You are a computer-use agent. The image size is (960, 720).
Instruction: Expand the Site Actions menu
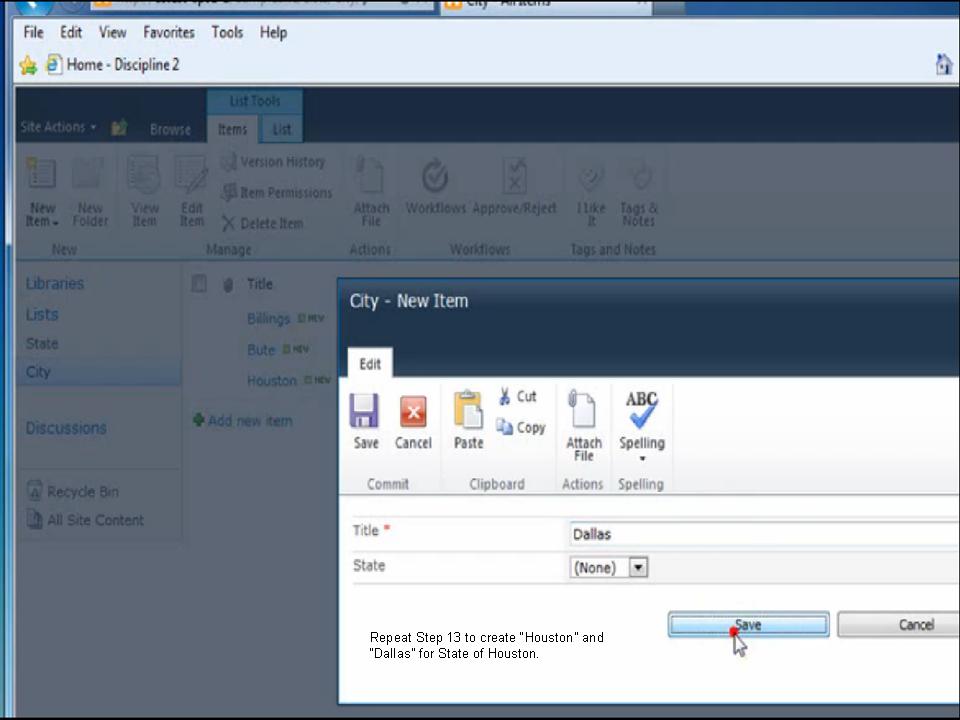58,127
